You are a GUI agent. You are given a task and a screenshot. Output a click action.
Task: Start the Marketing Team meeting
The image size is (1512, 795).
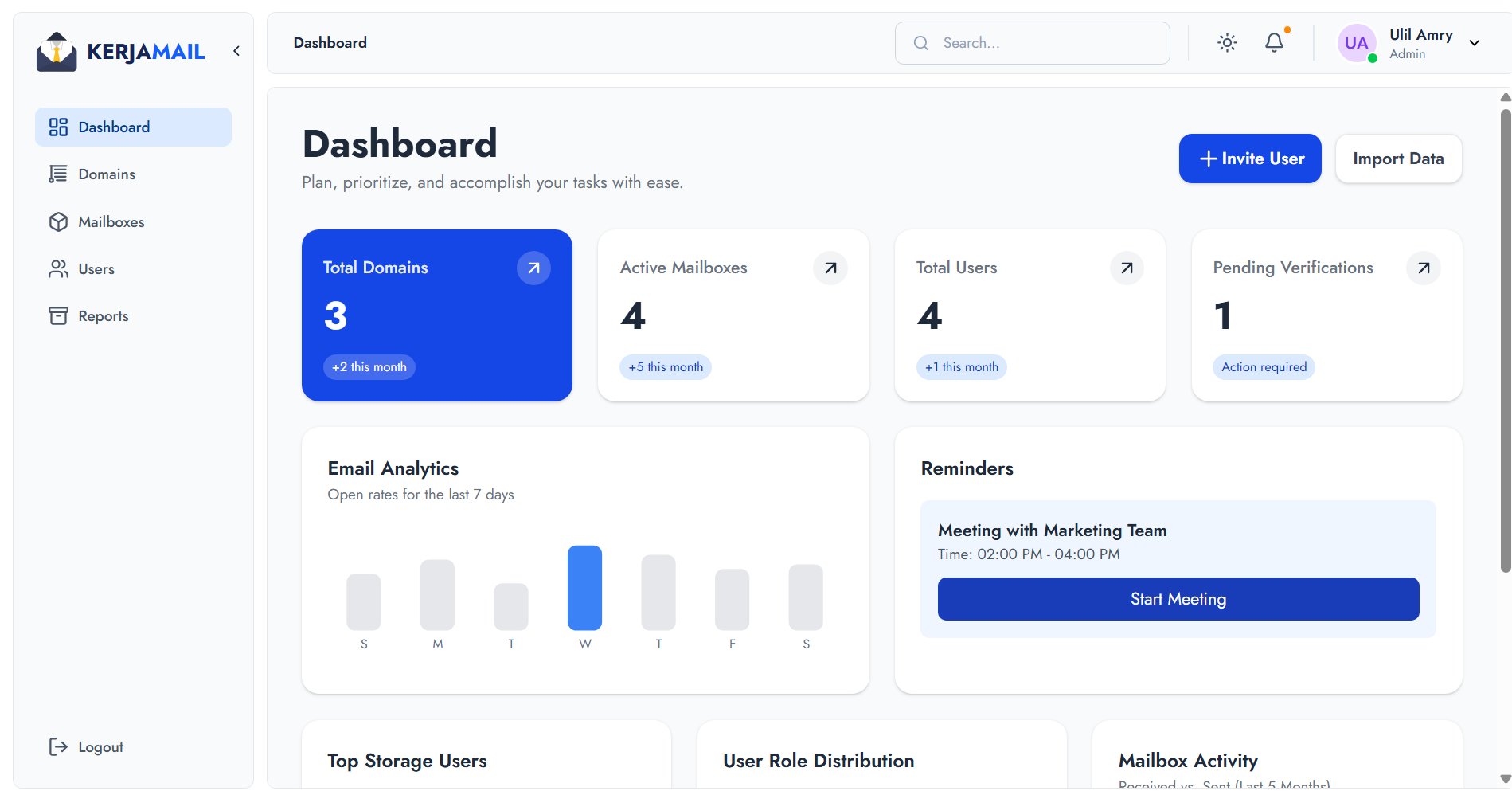click(1178, 599)
